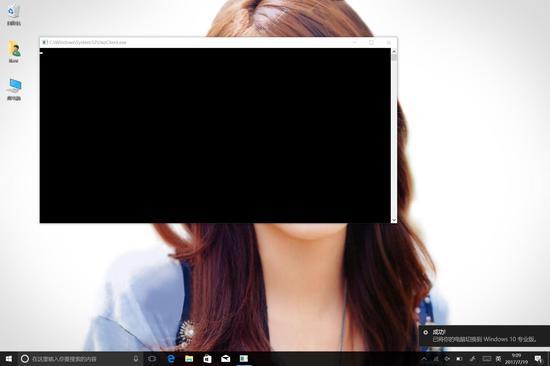550x366 pixels.
Task: Show hidden system tray icons
Action: pyautogui.click(x=424, y=359)
